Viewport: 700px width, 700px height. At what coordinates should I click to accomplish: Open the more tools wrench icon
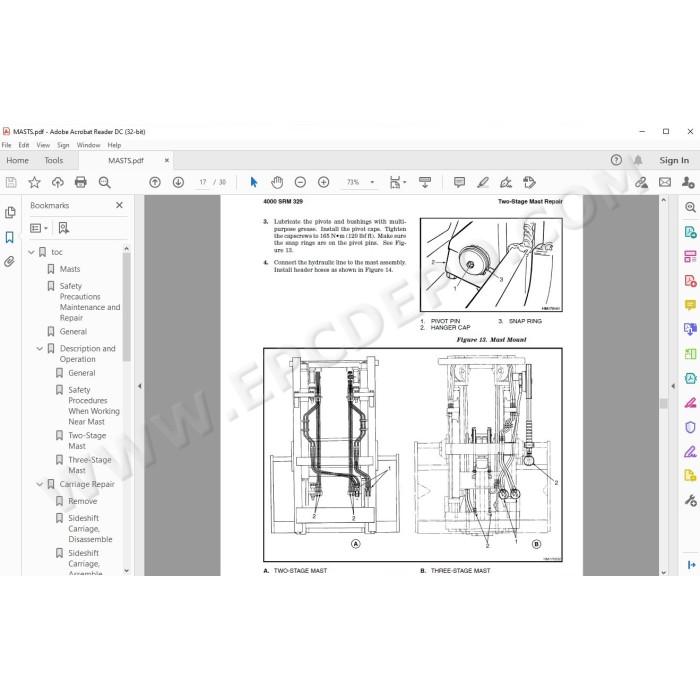click(x=690, y=500)
